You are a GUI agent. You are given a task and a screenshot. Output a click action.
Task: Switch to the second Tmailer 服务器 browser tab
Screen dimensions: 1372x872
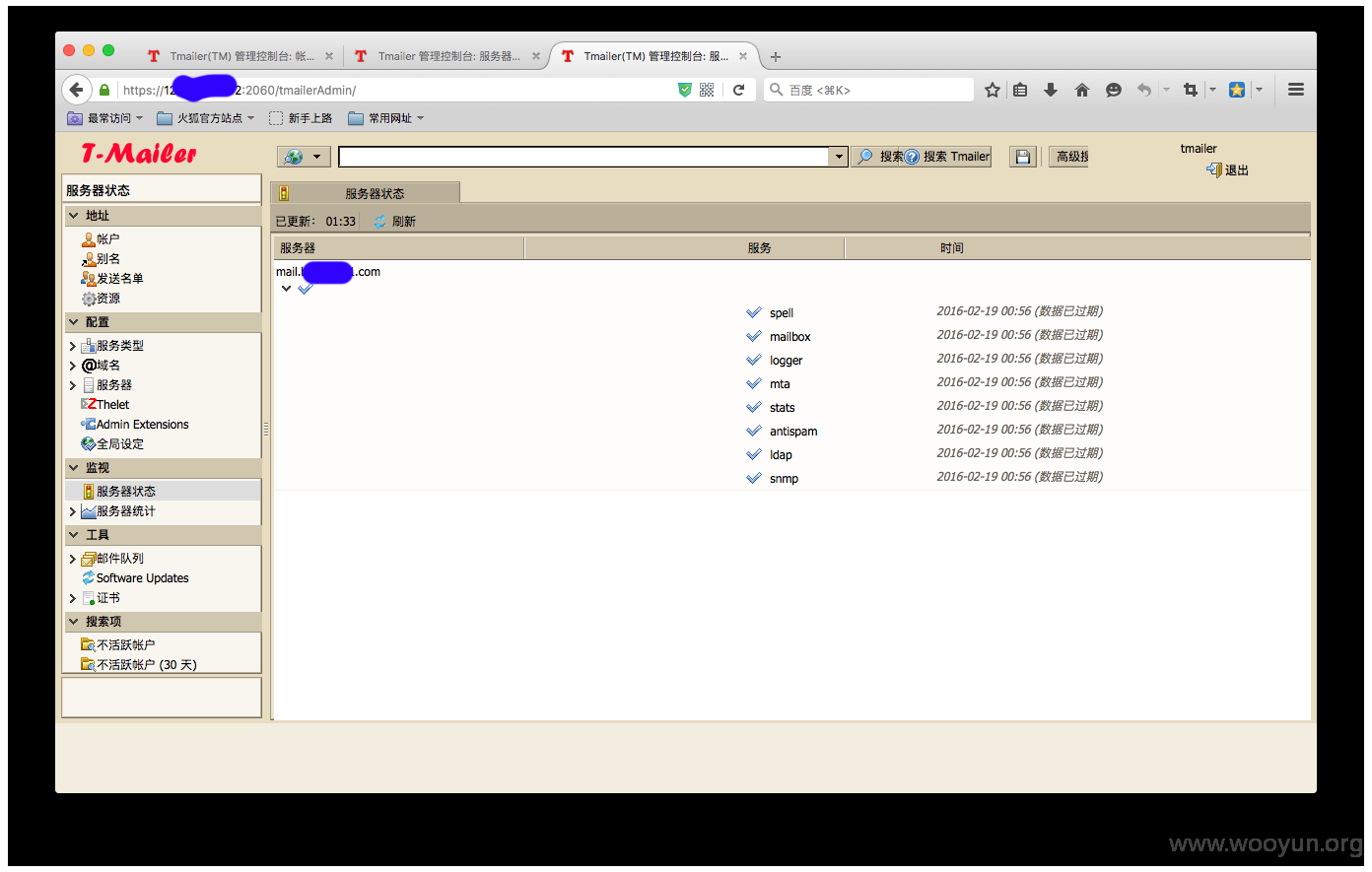click(x=448, y=56)
